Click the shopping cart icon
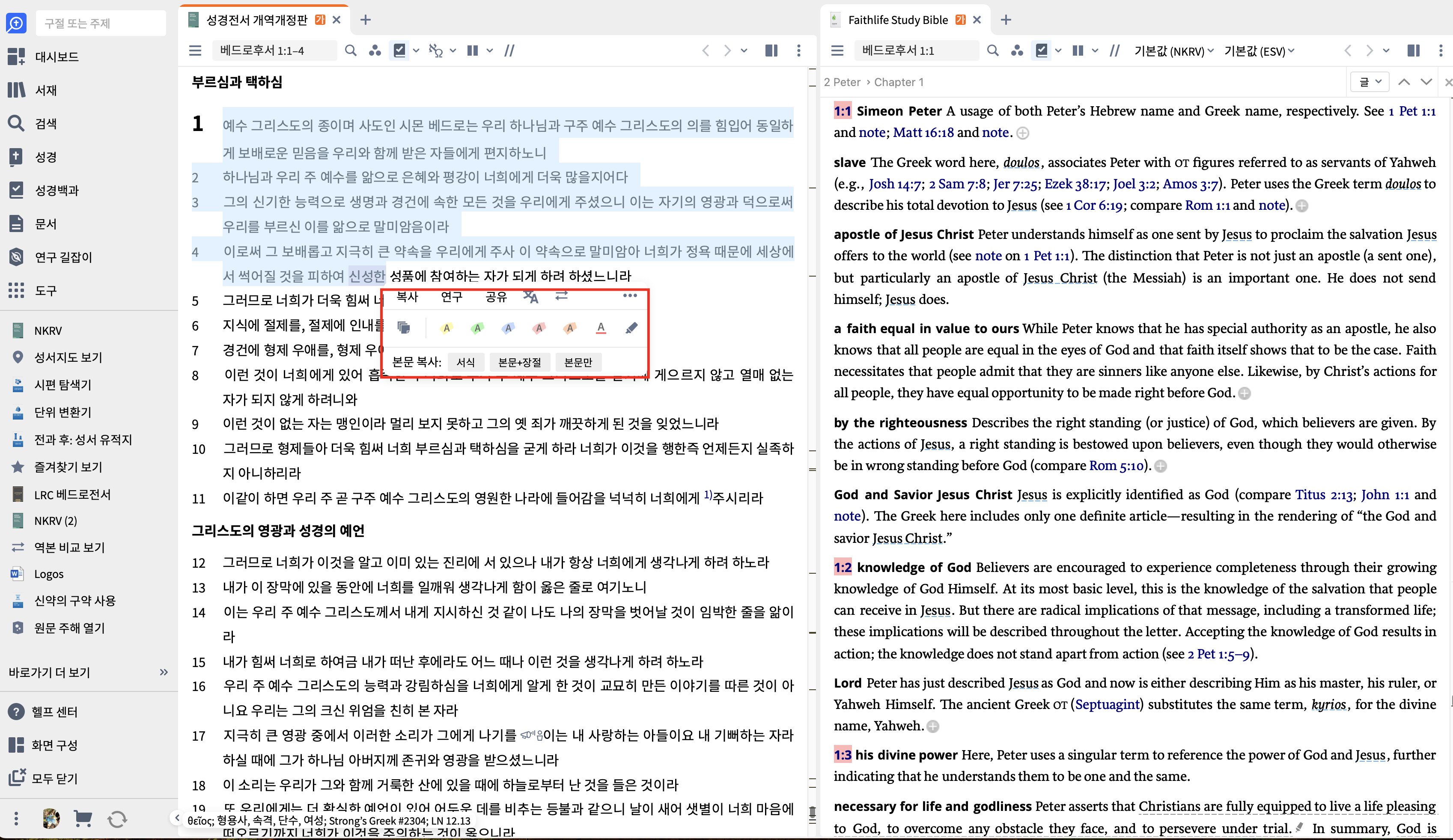The image size is (1453, 840). pyautogui.click(x=83, y=819)
